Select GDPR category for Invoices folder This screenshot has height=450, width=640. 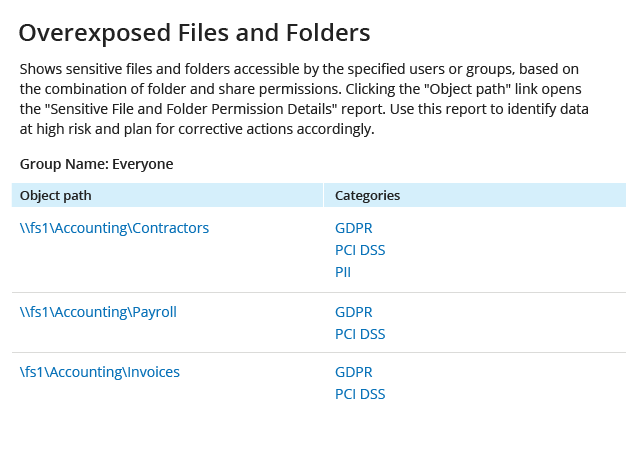(353, 372)
